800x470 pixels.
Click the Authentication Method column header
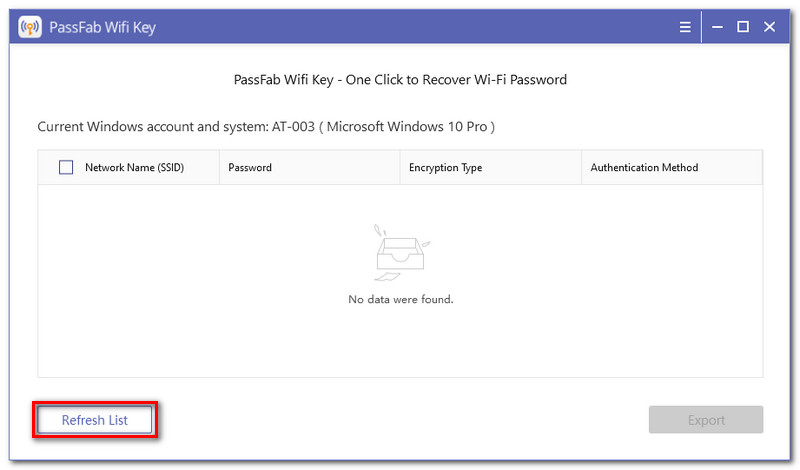coord(644,167)
